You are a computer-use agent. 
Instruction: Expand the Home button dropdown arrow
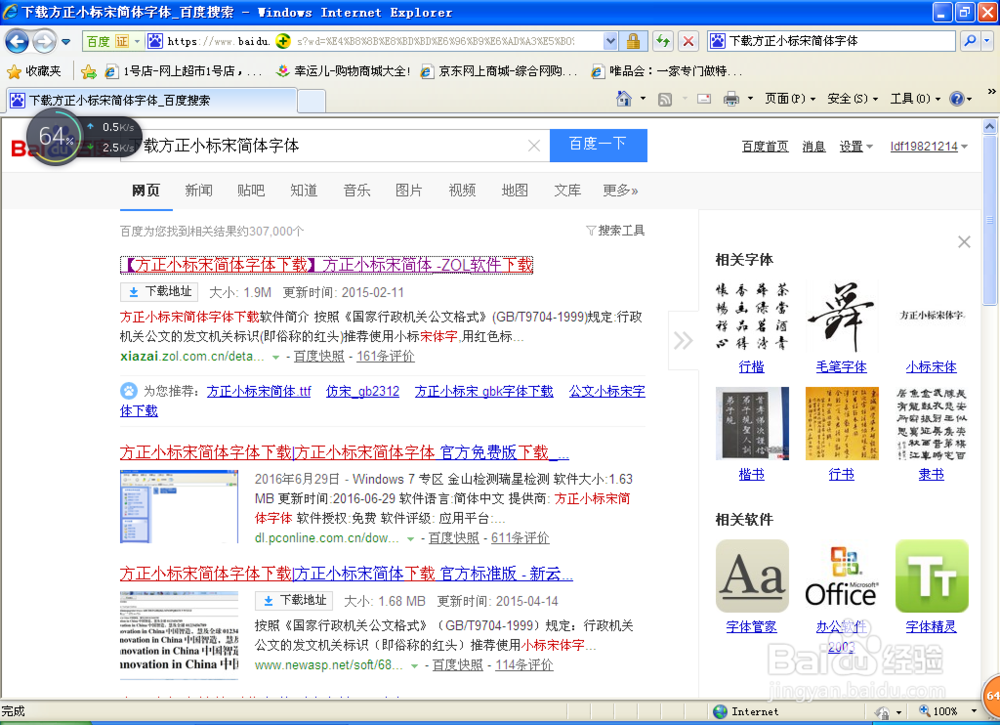point(643,99)
